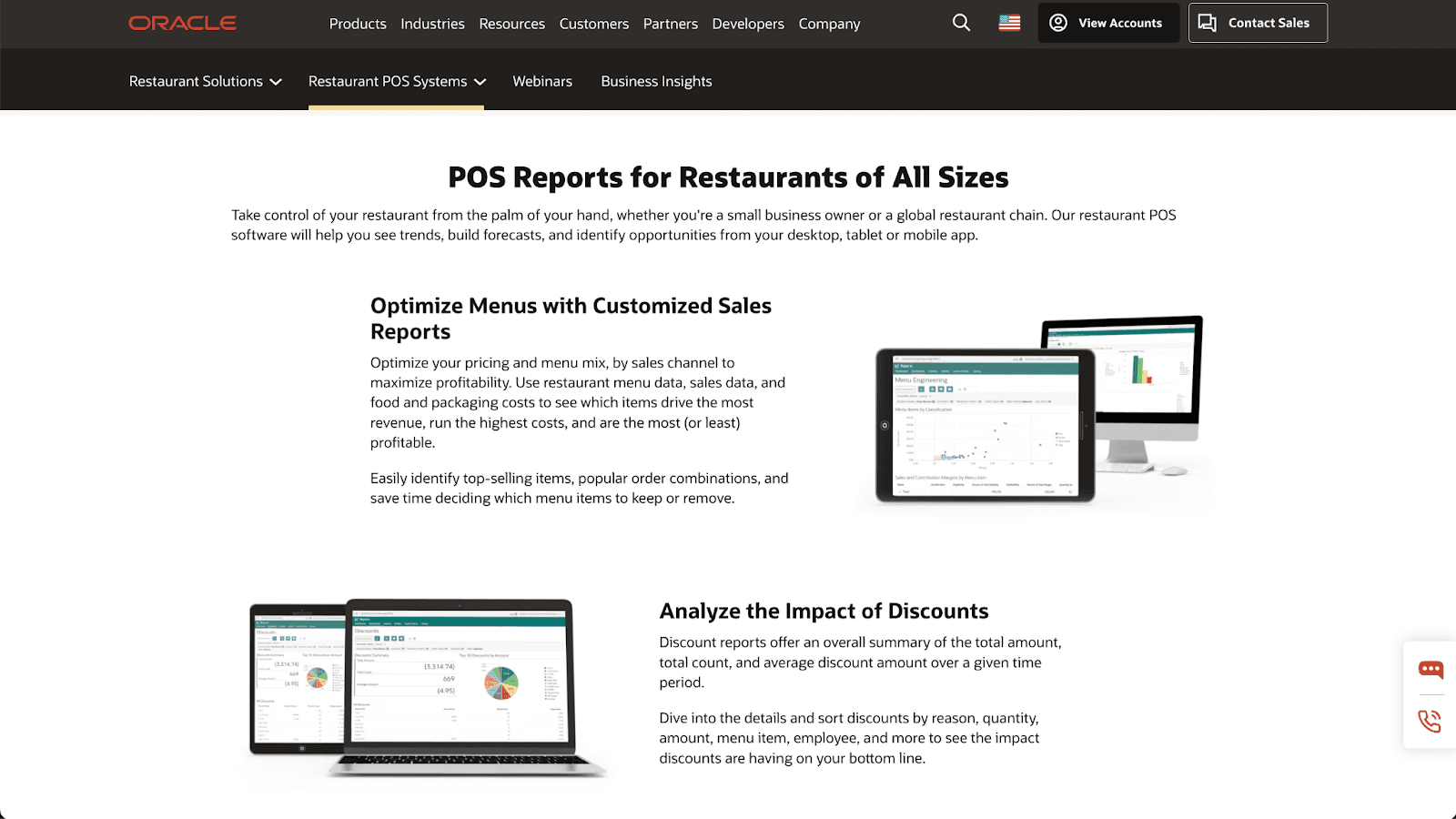
Task: Open the floating chat bubble icon
Action: tap(1431, 670)
